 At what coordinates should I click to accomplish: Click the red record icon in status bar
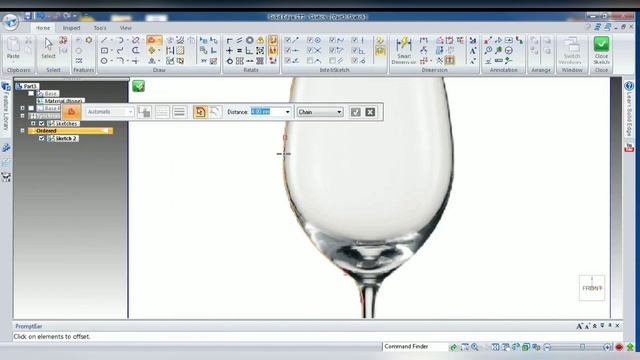tap(619, 347)
